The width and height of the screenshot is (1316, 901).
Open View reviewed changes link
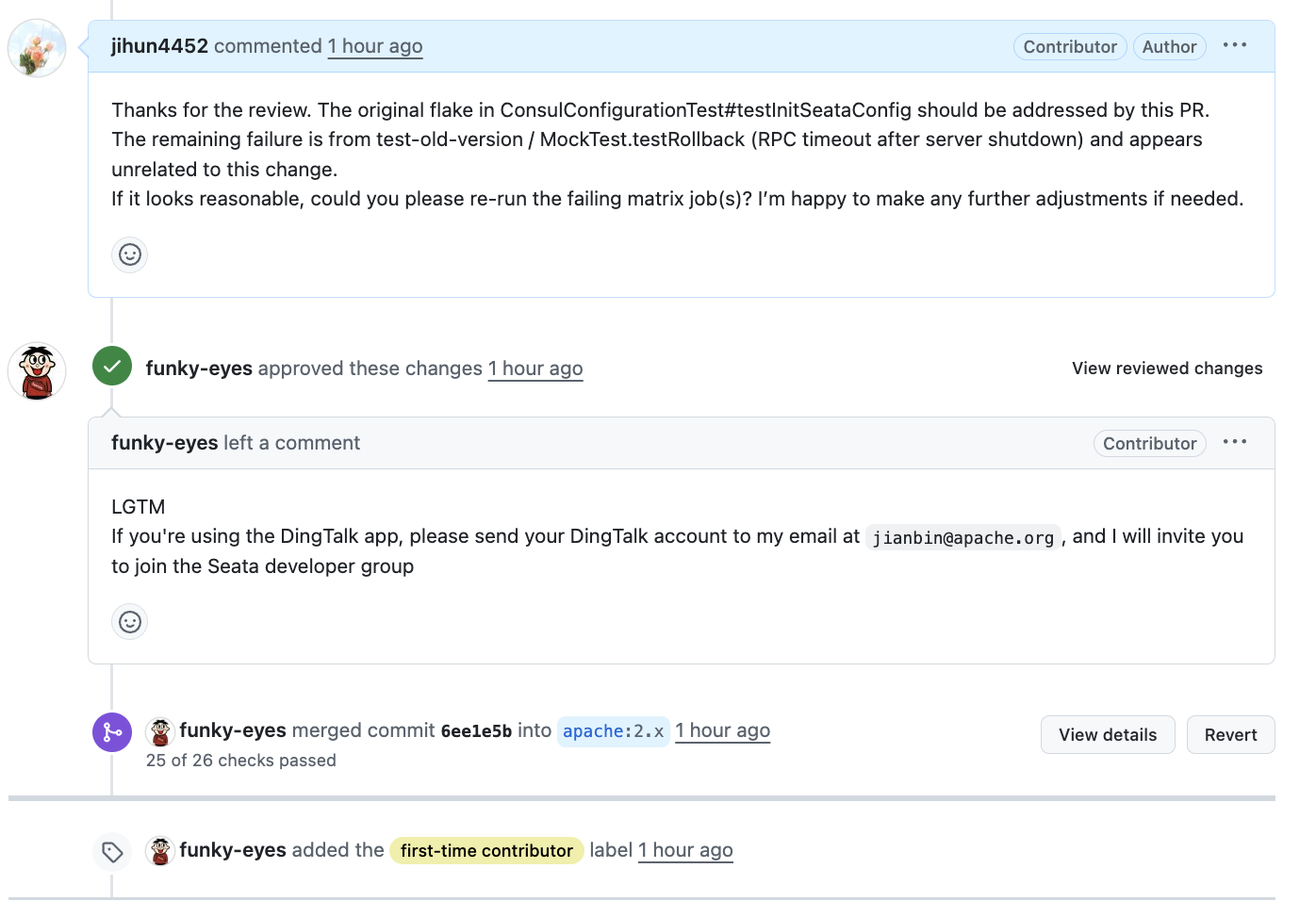(1166, 369)
